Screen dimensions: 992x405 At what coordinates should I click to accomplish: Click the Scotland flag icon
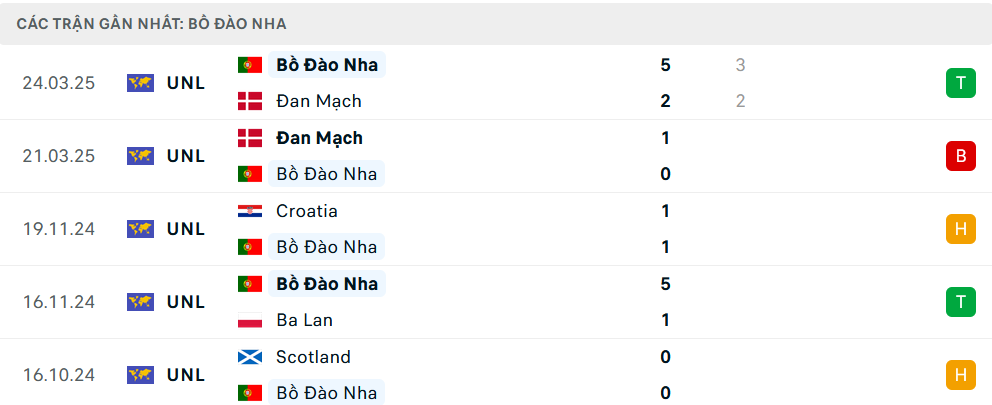click(250, 357)
